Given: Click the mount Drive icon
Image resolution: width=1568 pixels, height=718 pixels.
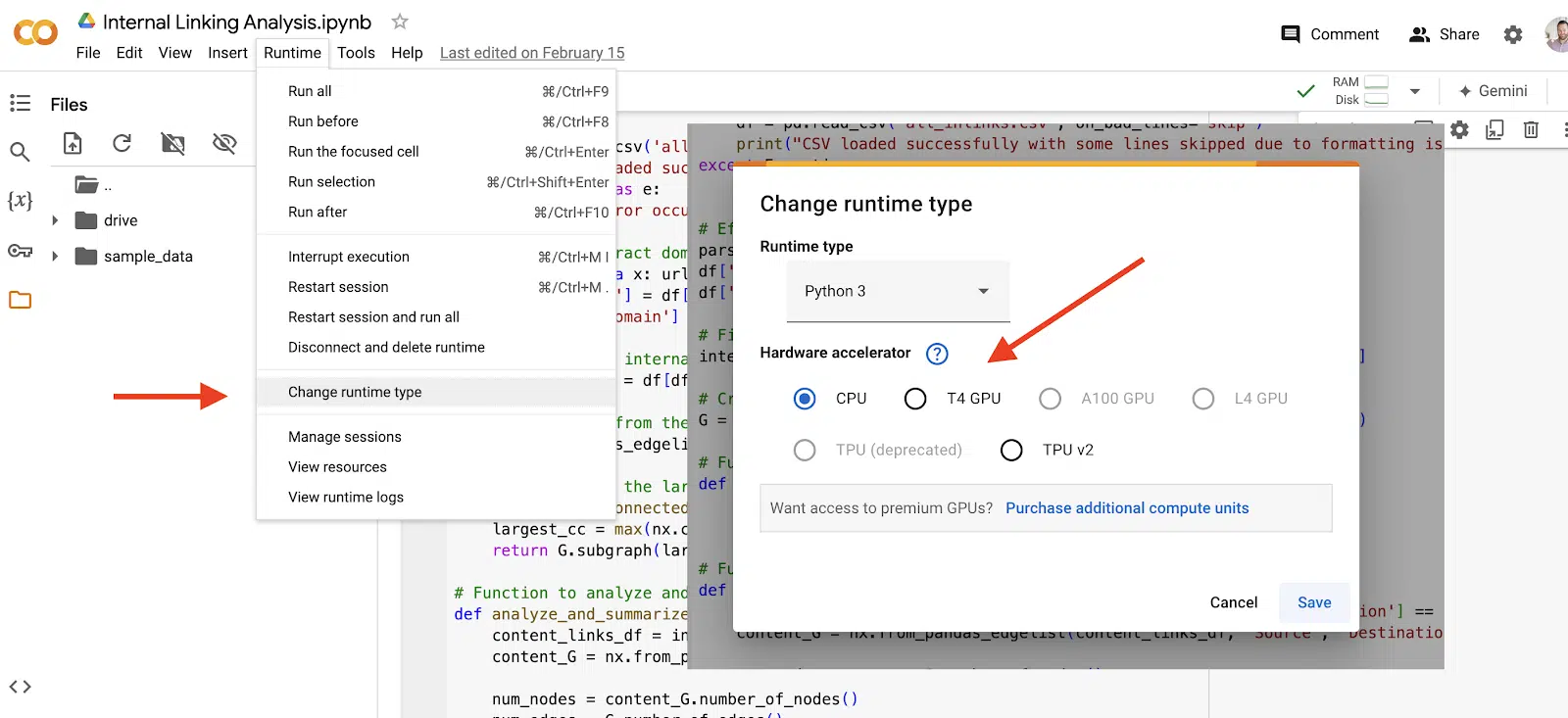Looking at the screenshot, I should tap(173, 144).
